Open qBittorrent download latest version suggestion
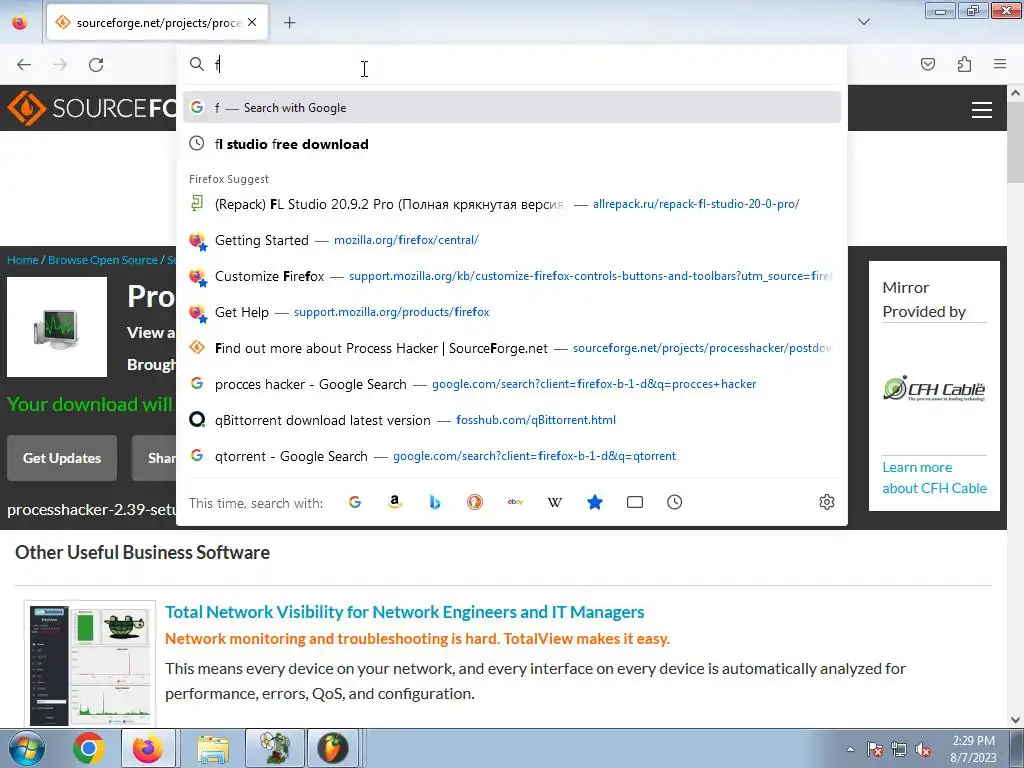 511,419
